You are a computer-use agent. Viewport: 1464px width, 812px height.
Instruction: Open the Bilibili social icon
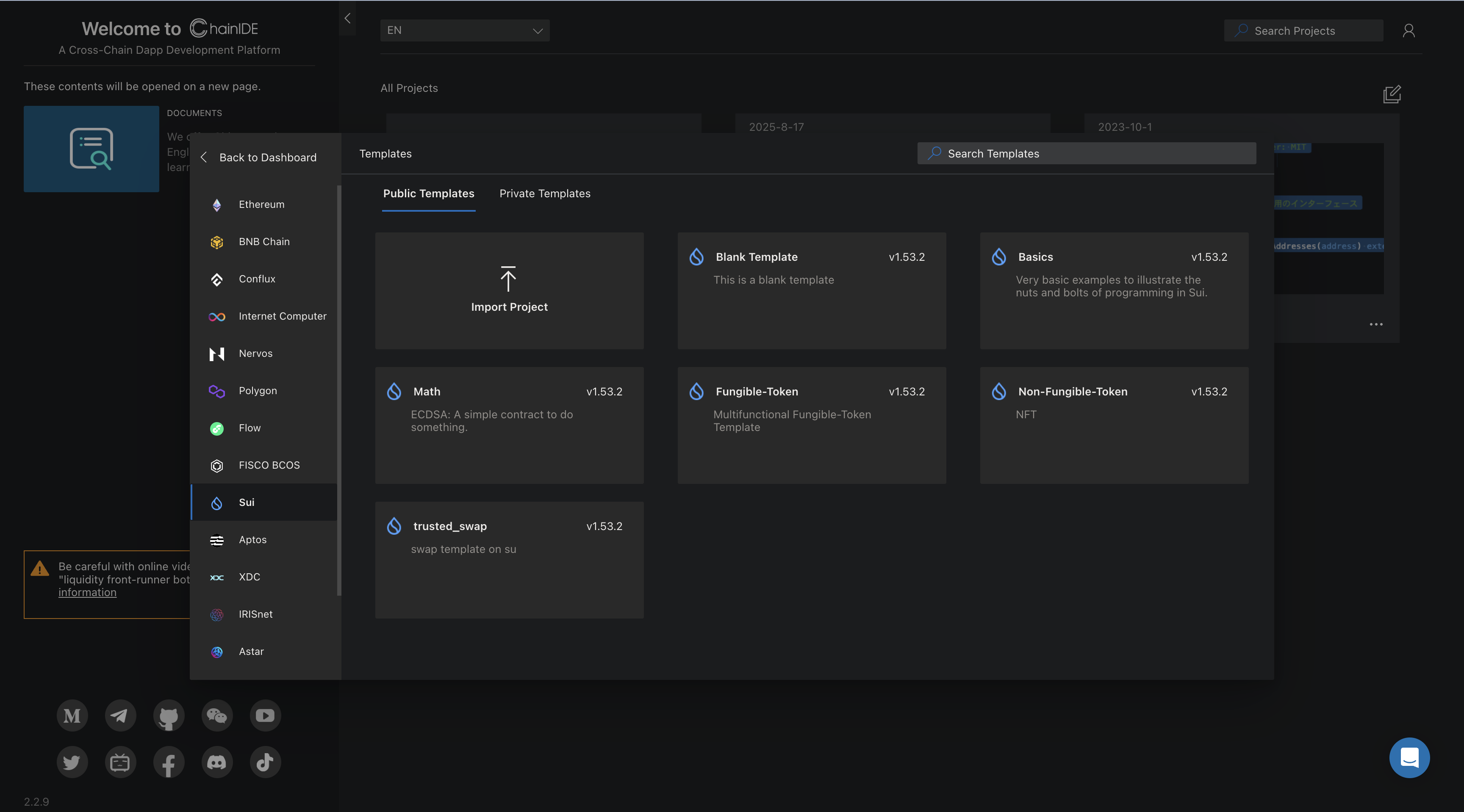pyautogui.click(x=120, y=762)
